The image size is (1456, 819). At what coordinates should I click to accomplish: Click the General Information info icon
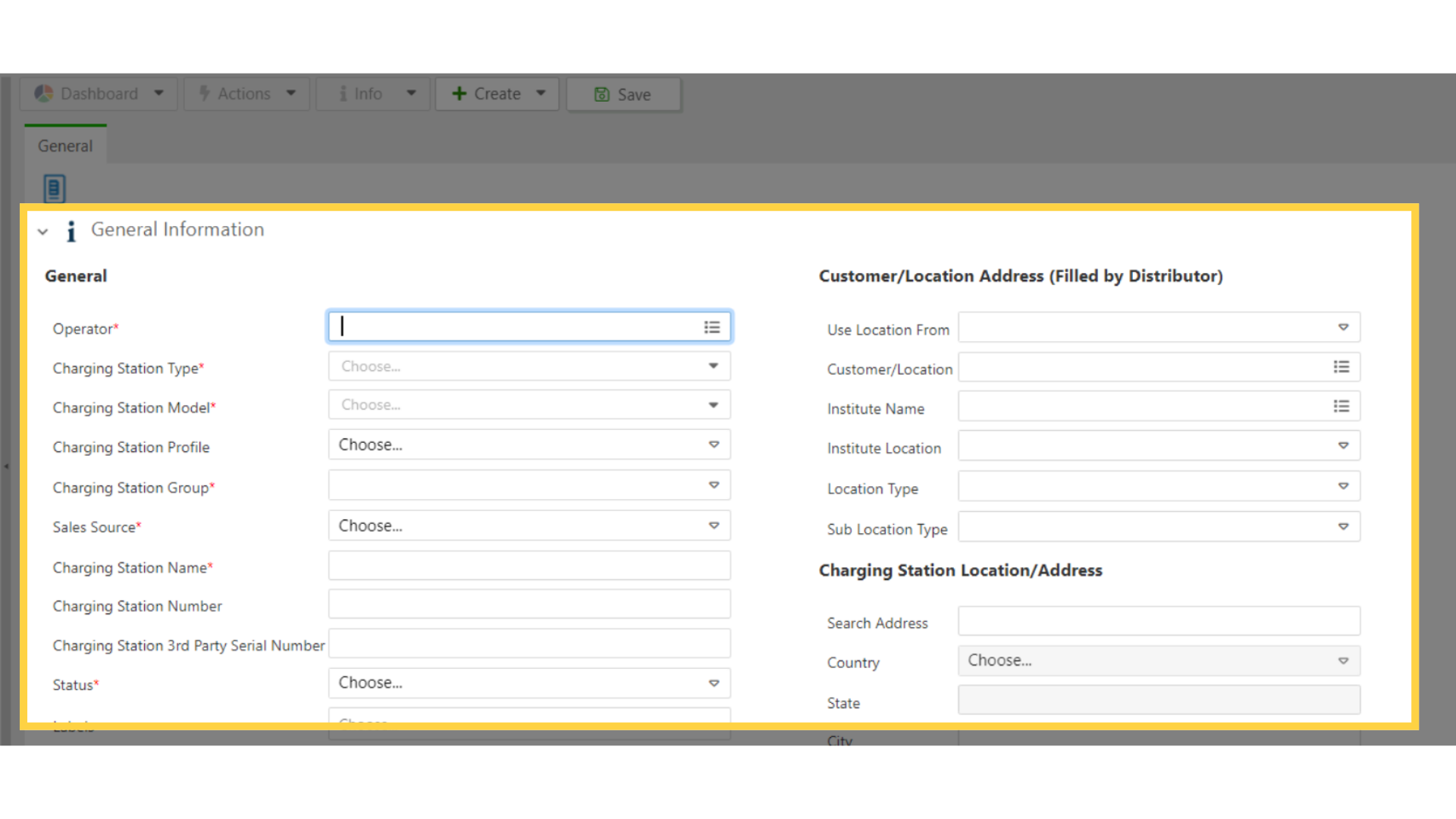[71, 231]
